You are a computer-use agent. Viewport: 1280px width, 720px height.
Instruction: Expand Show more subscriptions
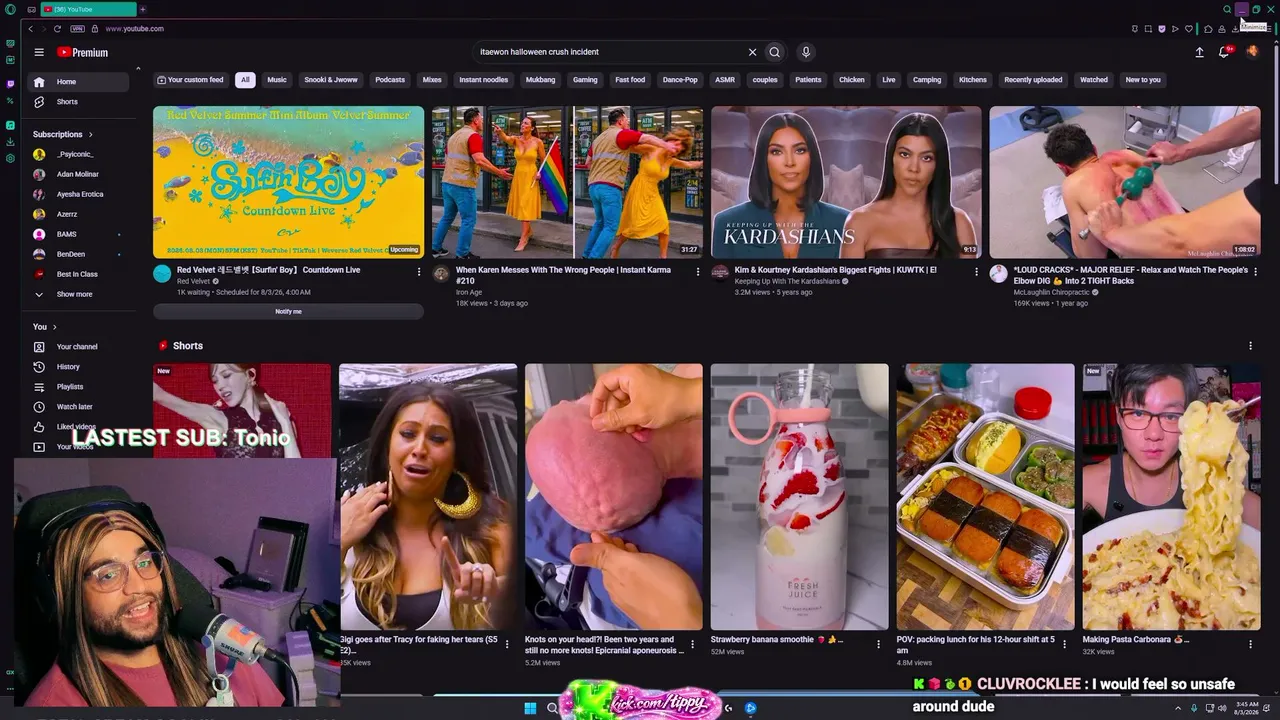coord(80,294)
